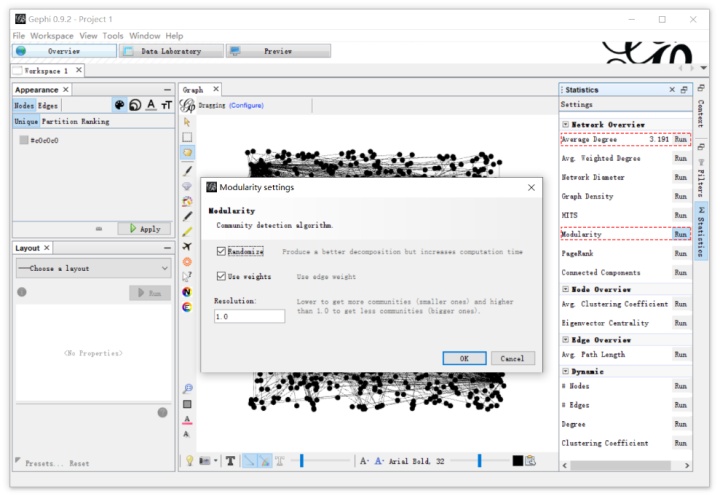Open screenshot options dropdown arrow
The width and height of the screenshot is (720, 499).
[215, 460]
